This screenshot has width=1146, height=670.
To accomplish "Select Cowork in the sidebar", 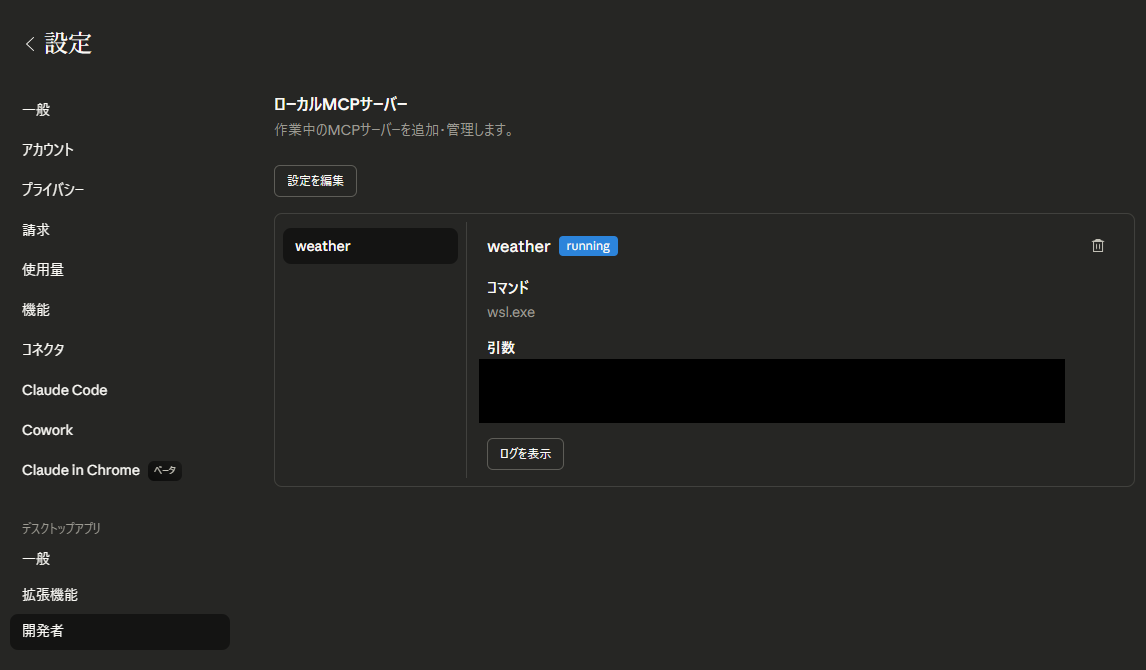I will (x=48, y=430).
